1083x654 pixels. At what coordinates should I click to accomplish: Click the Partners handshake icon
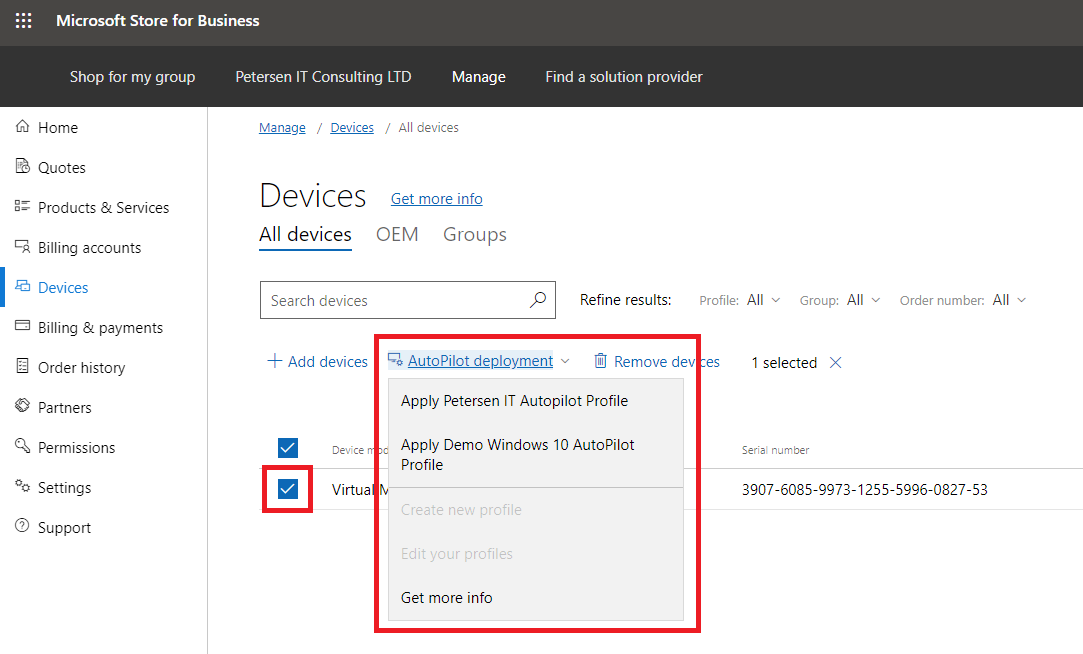[x=22, y=405]
